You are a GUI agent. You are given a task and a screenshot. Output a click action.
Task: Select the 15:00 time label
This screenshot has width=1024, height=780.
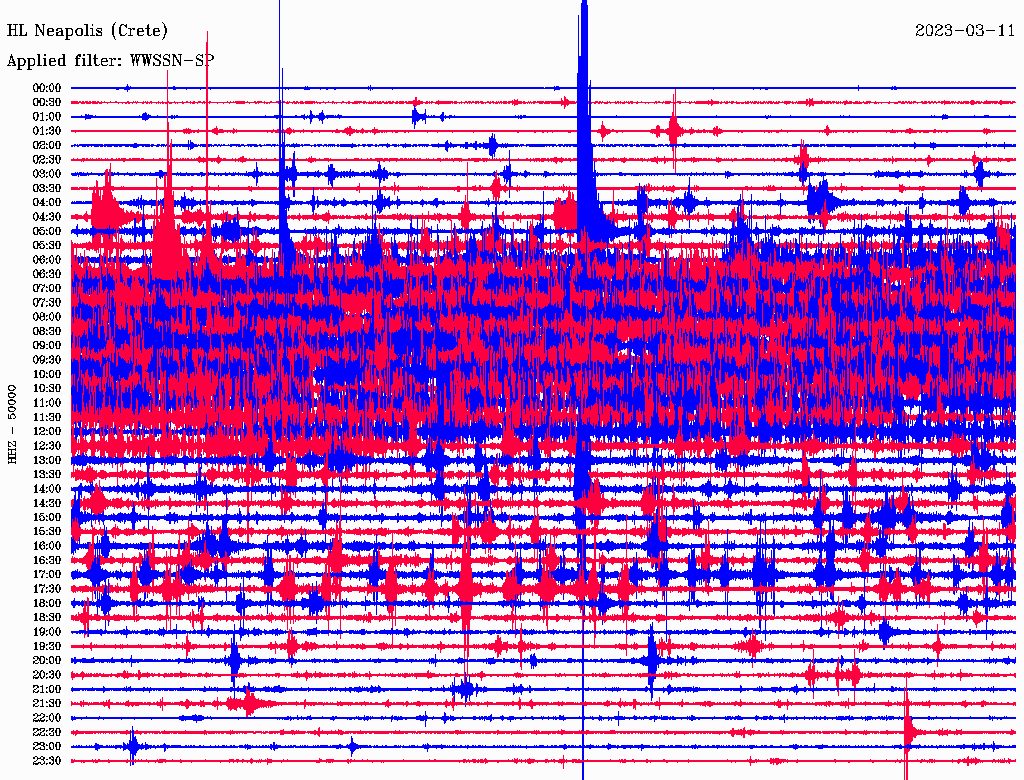(47, 517)
